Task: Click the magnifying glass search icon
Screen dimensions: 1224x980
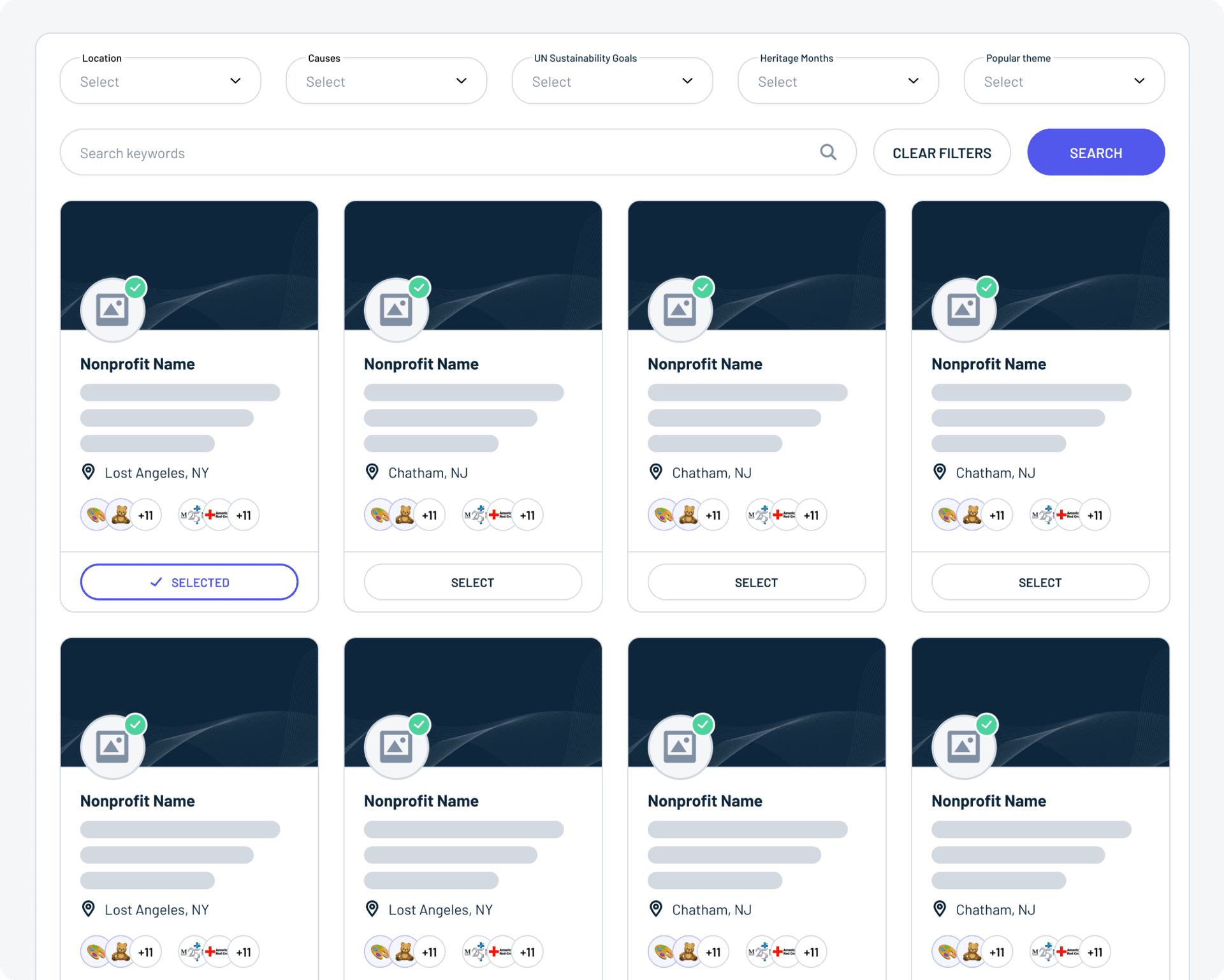Action: click(x=828, y=152)
